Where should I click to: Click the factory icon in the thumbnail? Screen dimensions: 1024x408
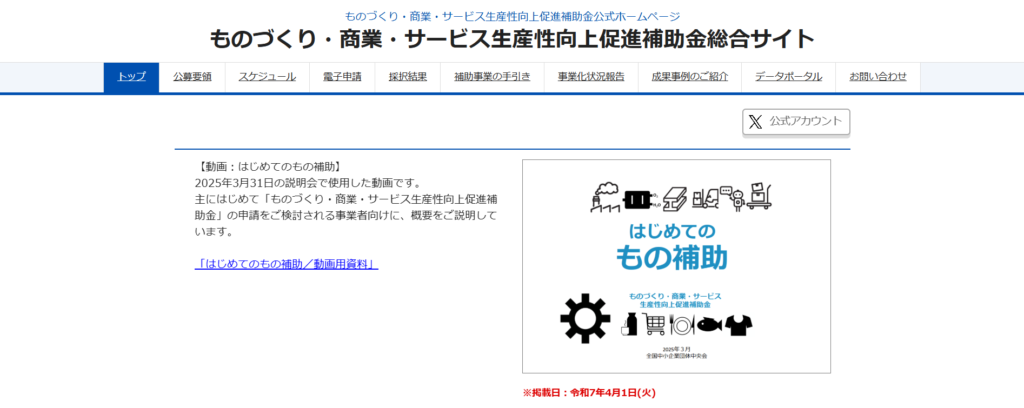pyautogui.click(x=604, y=196)
